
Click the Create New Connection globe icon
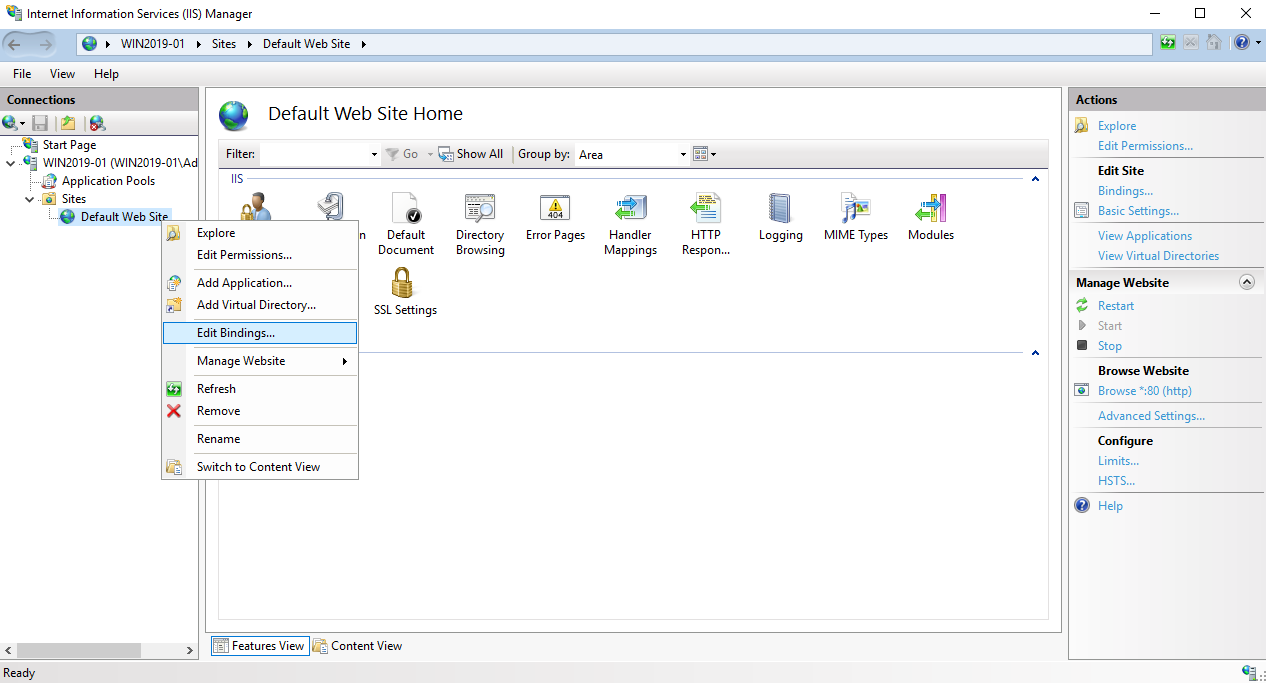(x=10, y=123)
